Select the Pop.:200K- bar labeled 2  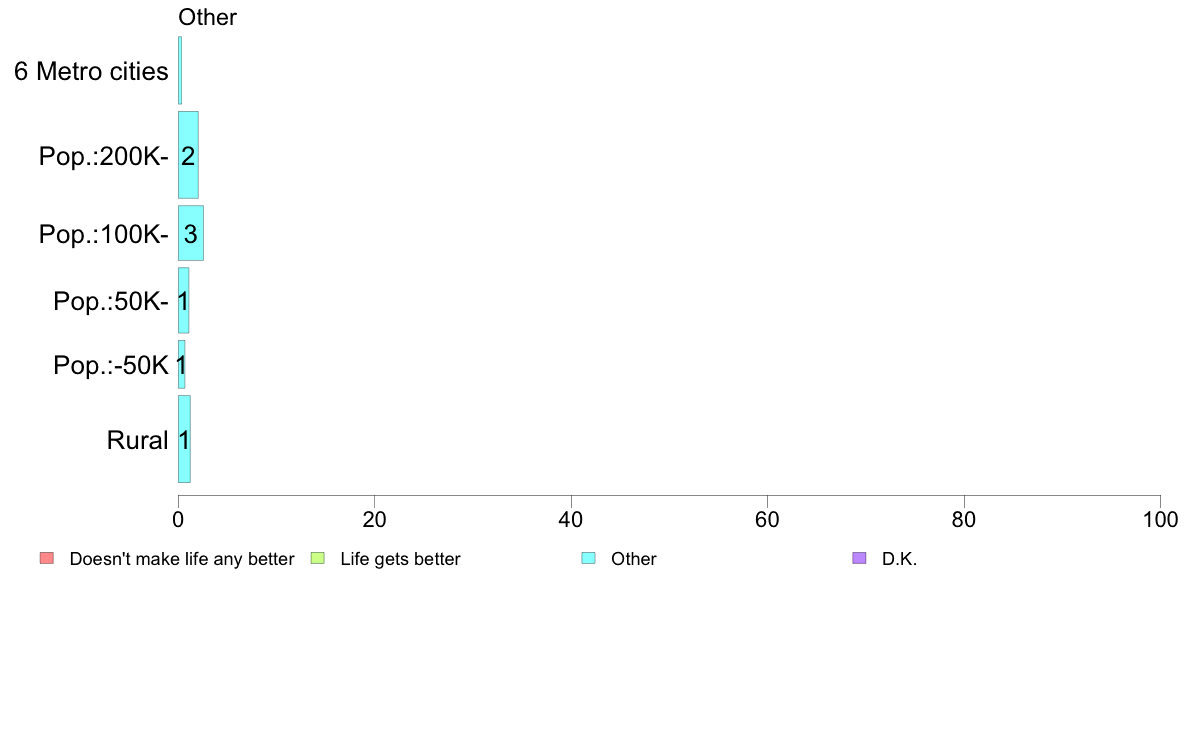pos(188,155)
